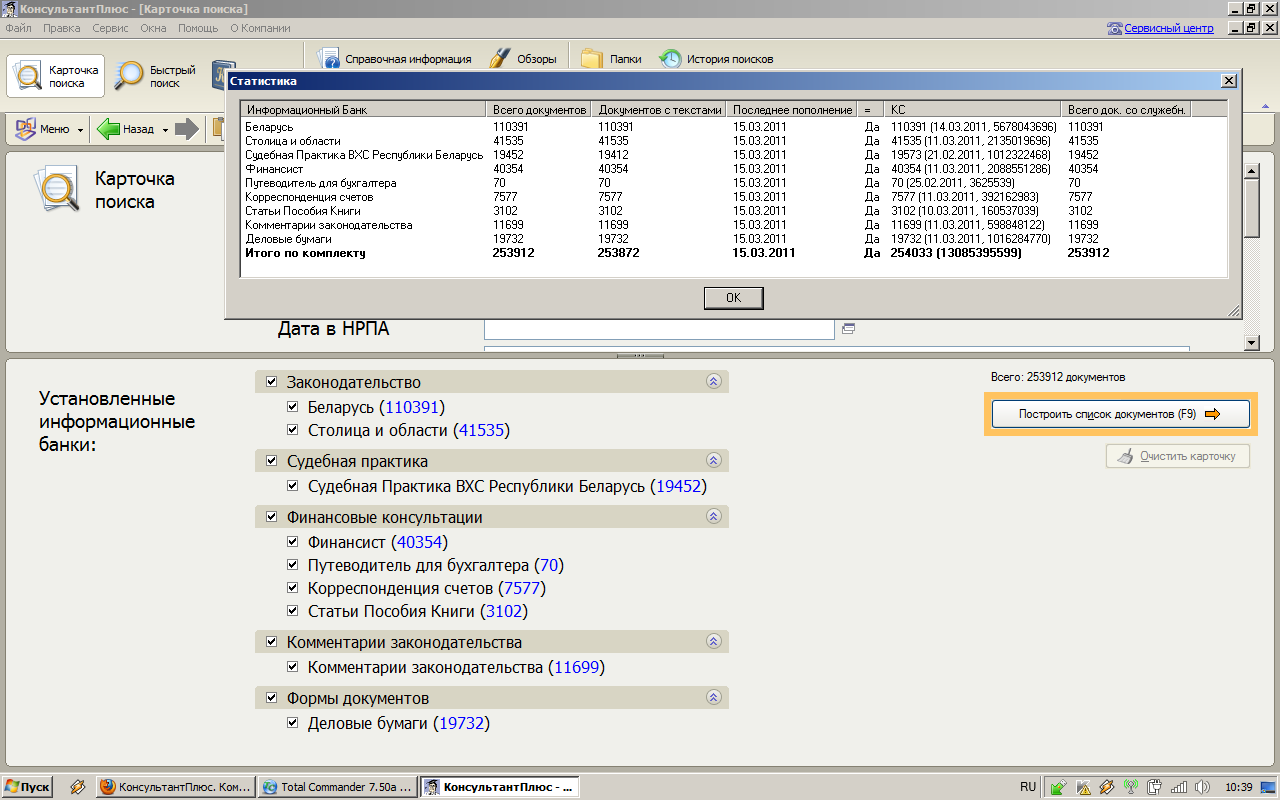Open the signal strength bars tray icon
Viewport: 1280px width, 800px height.
1179,787
